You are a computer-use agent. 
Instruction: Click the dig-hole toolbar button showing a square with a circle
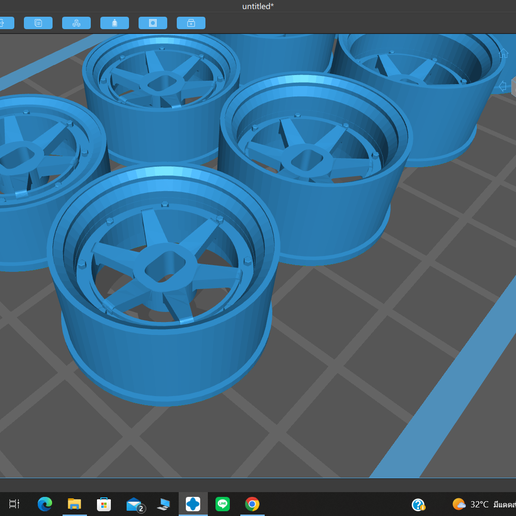(153, 23)
